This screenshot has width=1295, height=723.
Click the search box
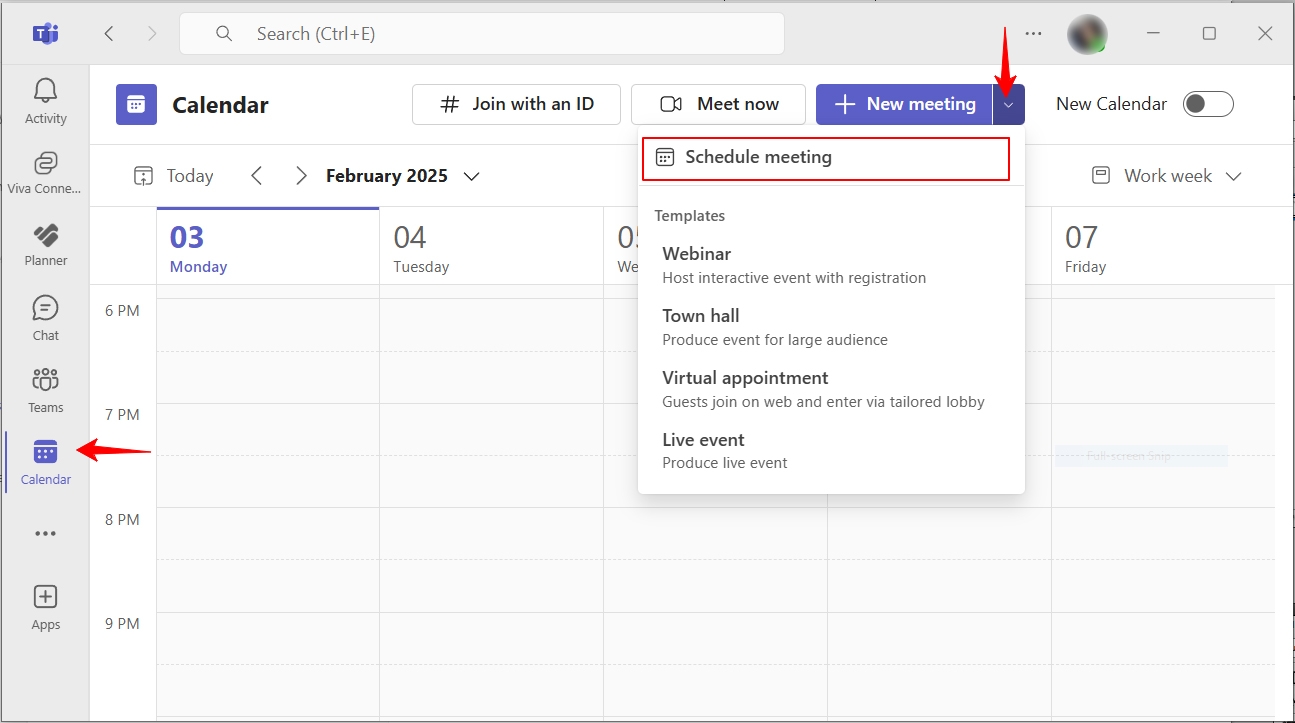pyautogui.click(x=482, y=34)
